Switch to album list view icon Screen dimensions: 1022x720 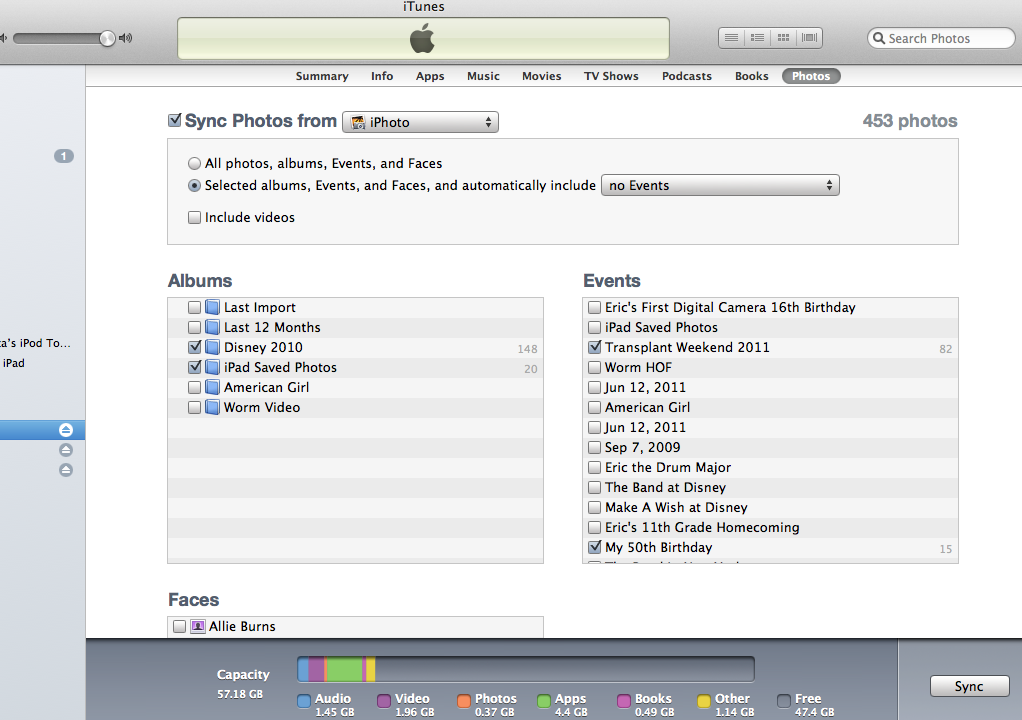point(757,38)
